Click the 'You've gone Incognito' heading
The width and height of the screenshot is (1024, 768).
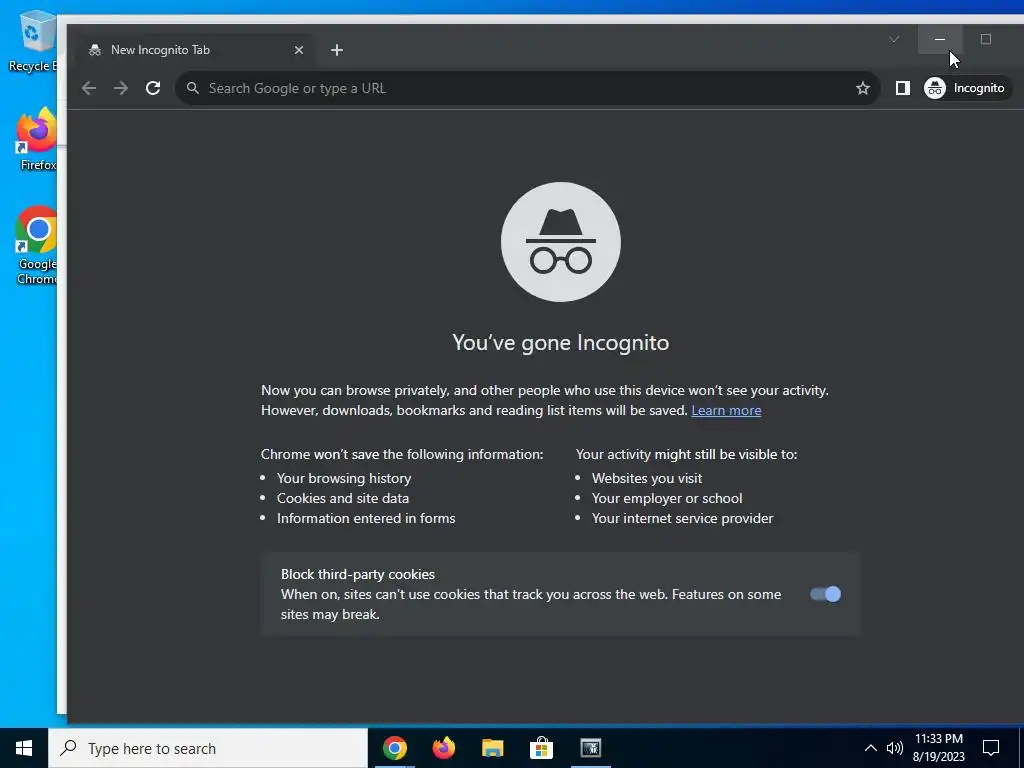pos(561,343)
